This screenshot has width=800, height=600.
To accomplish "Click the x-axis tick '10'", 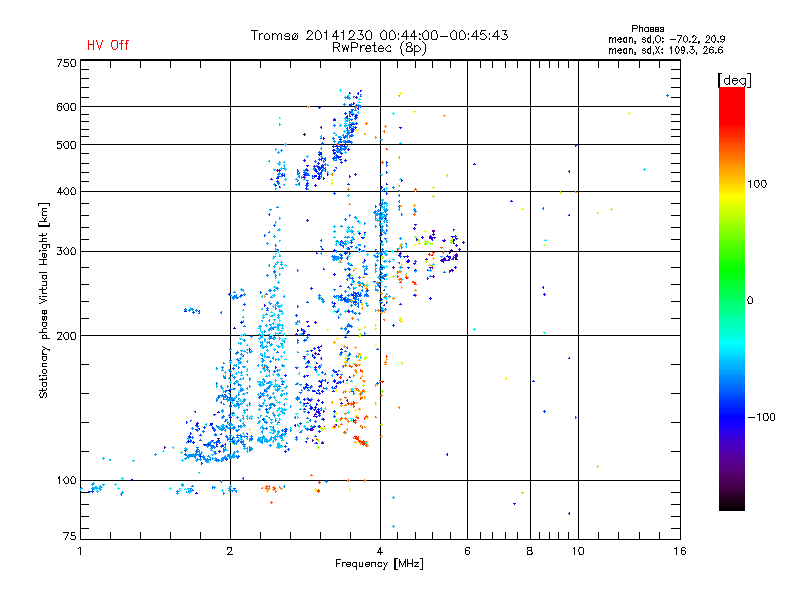I will [578, 551].
